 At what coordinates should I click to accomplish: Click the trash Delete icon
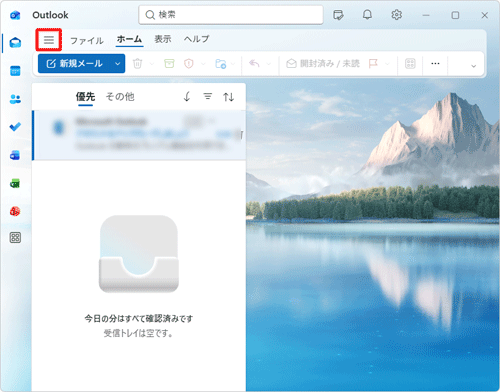point(138,63)
